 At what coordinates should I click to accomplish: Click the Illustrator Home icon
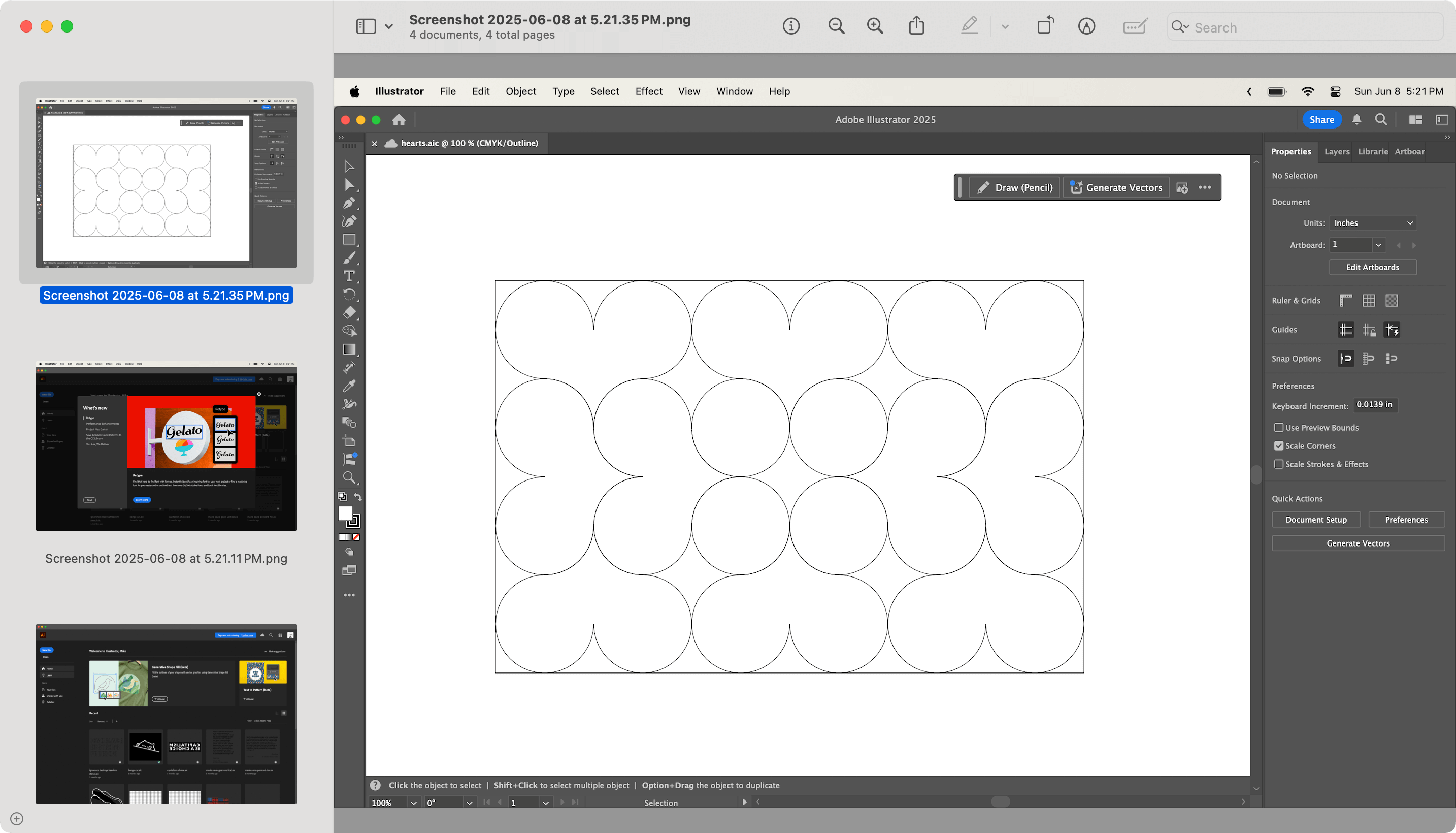tap(399, 119)
